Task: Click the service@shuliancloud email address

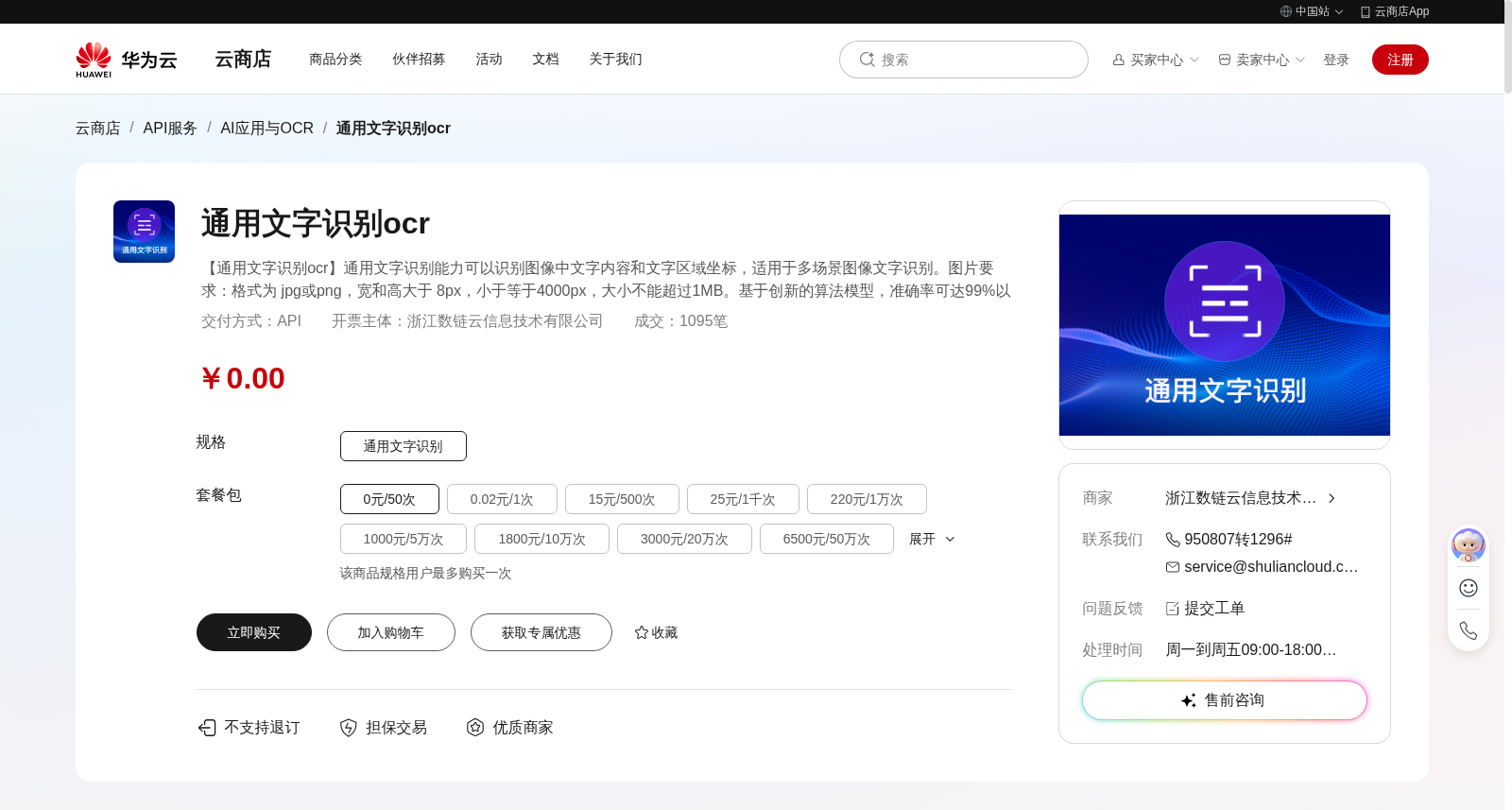Action: pos(1271,567)
